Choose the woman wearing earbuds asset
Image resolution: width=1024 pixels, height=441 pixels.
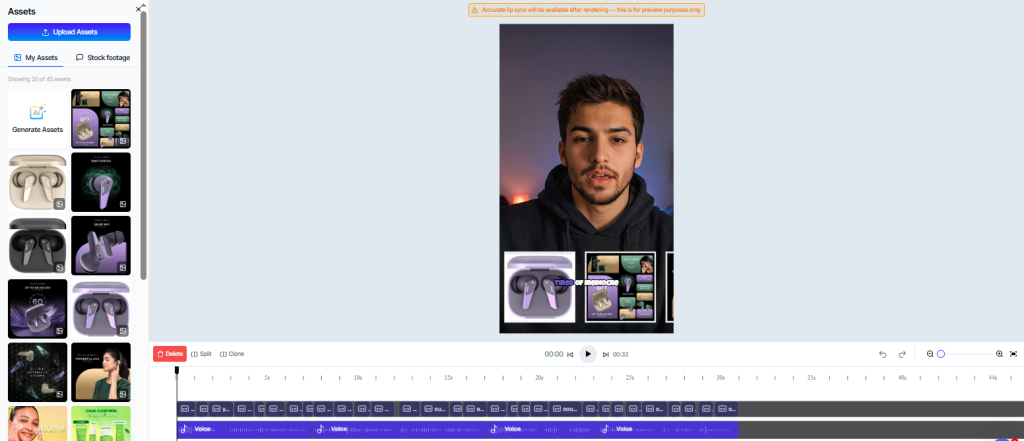[101, 372]
